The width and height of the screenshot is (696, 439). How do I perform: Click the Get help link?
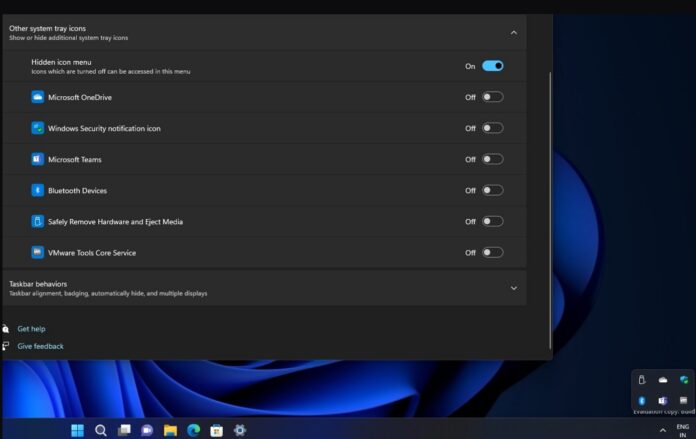(x=31, y=329)
